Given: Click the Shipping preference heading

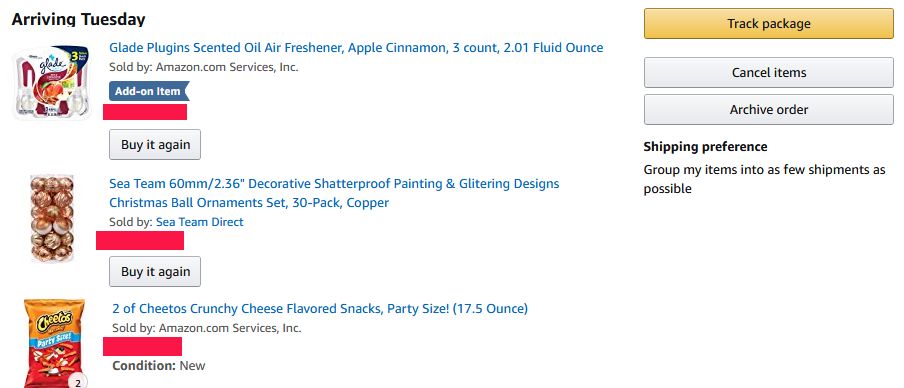Looking at the screenshot, I should pos(705,146).
